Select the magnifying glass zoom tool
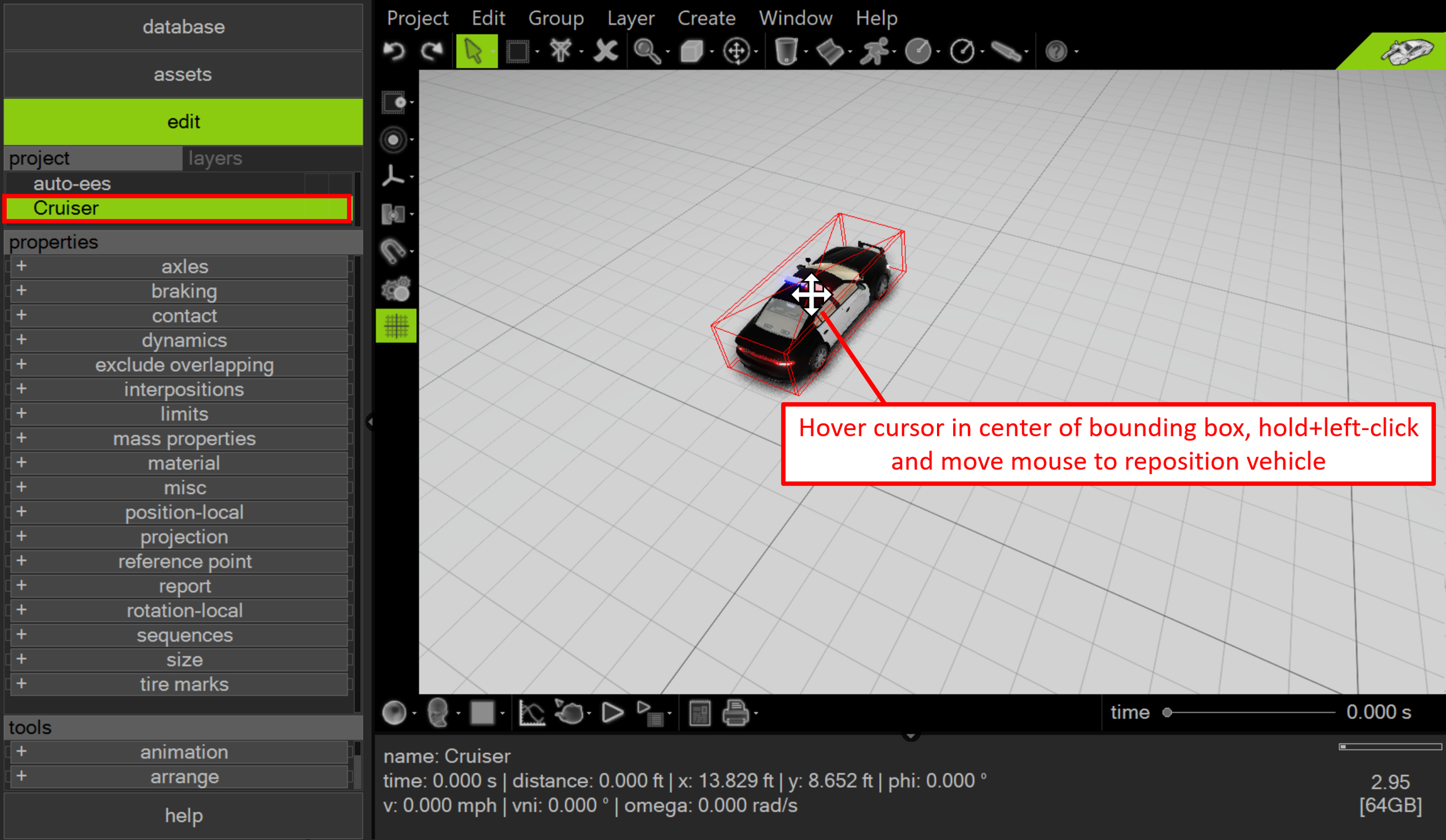 [647, 51]
